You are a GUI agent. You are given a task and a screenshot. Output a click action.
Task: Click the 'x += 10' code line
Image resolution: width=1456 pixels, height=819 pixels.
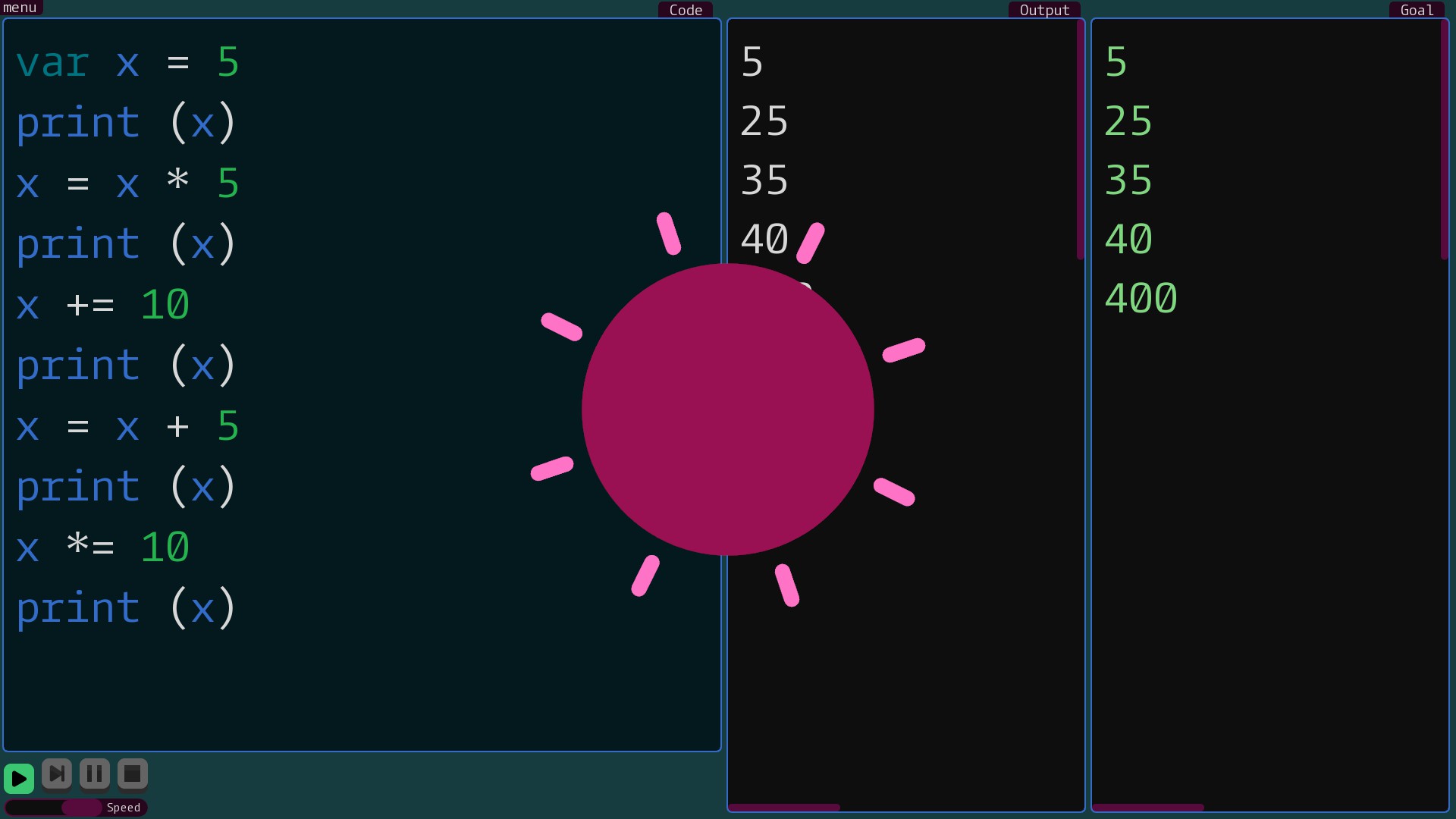click(x=102, y=305)
